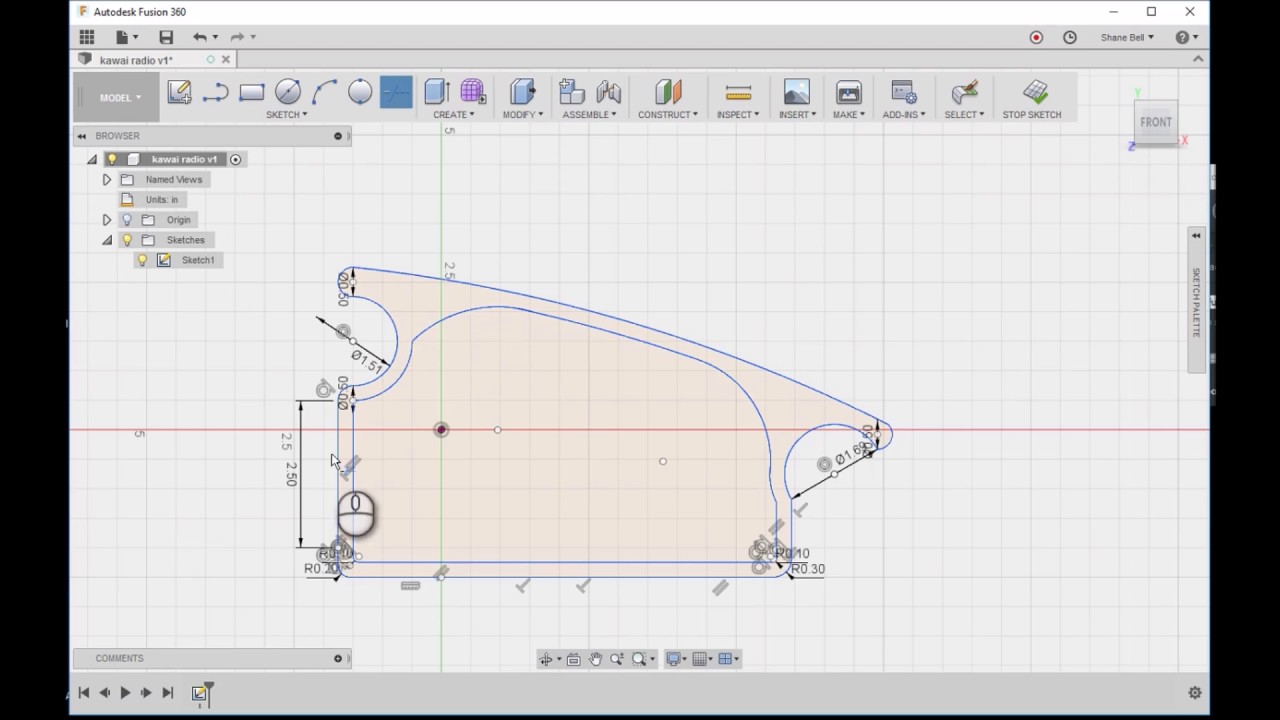The image size is (1280, 720).
Task: Toggle visibility bulb of Sketch1
Action: [142, 260]
